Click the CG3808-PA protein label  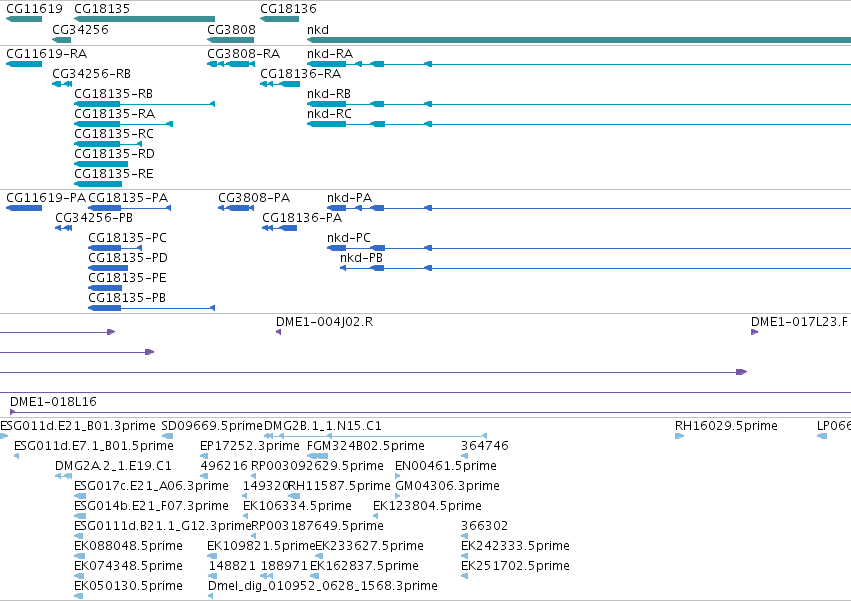coord(254,198)
